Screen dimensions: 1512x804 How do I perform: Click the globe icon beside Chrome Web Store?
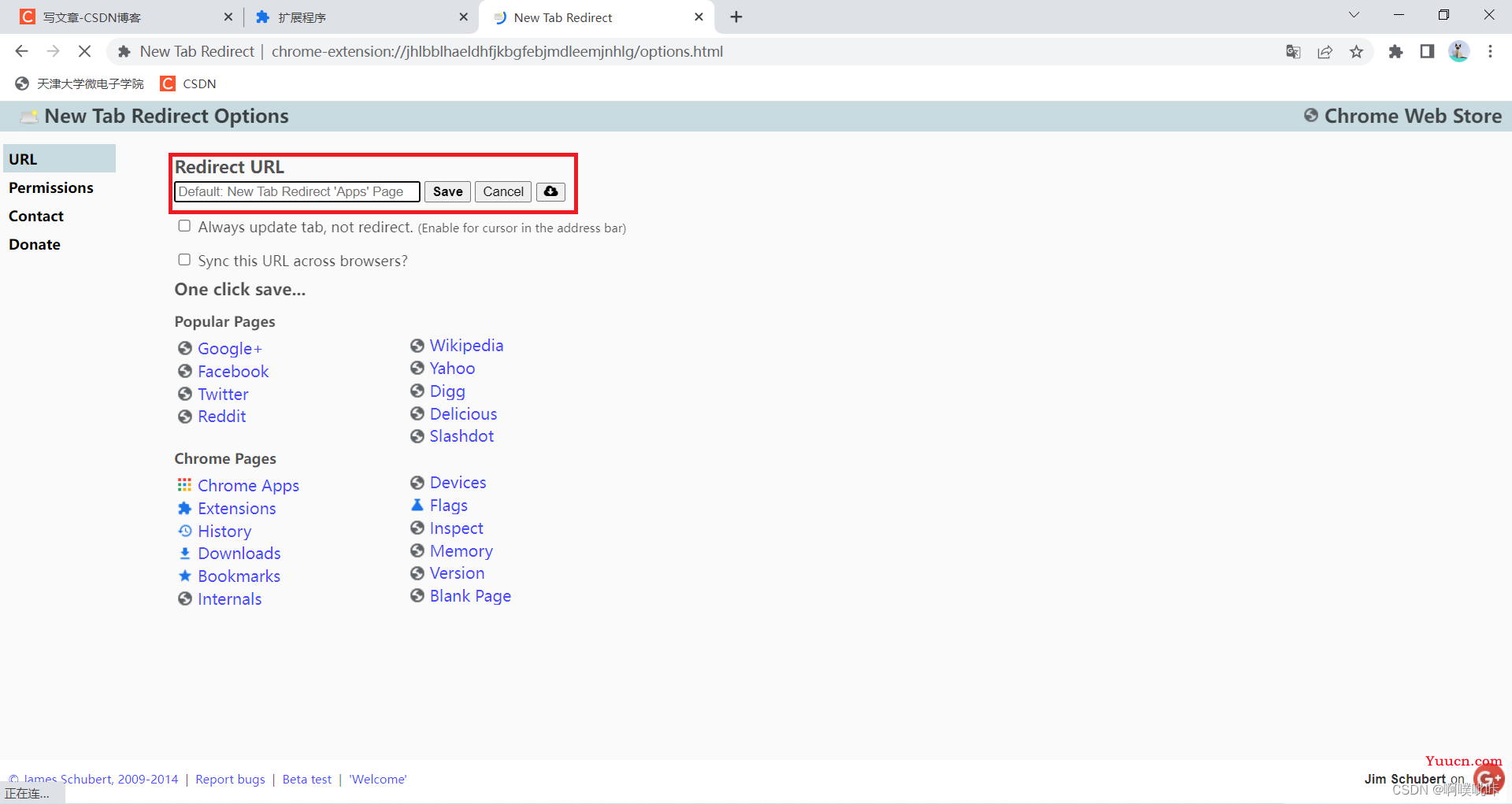(1311, 115)
